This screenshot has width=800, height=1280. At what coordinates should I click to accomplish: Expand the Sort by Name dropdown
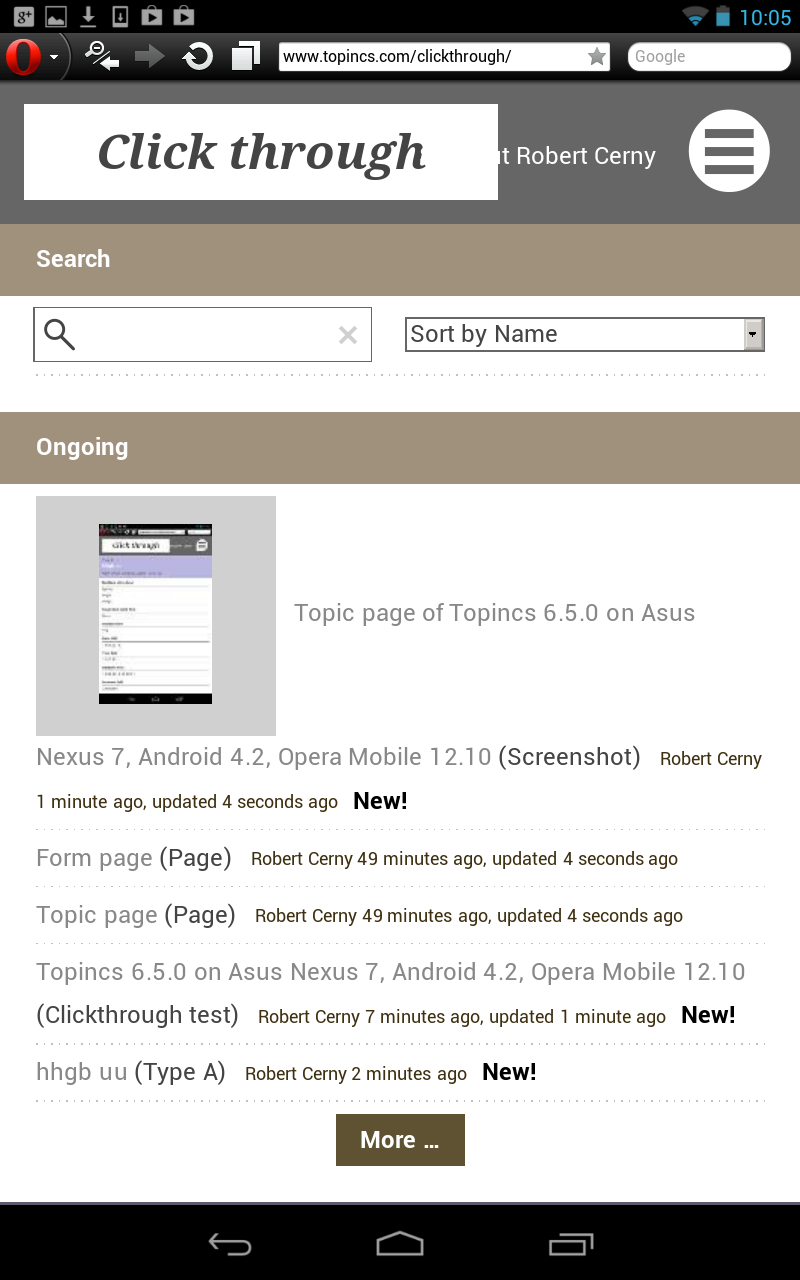585,334
